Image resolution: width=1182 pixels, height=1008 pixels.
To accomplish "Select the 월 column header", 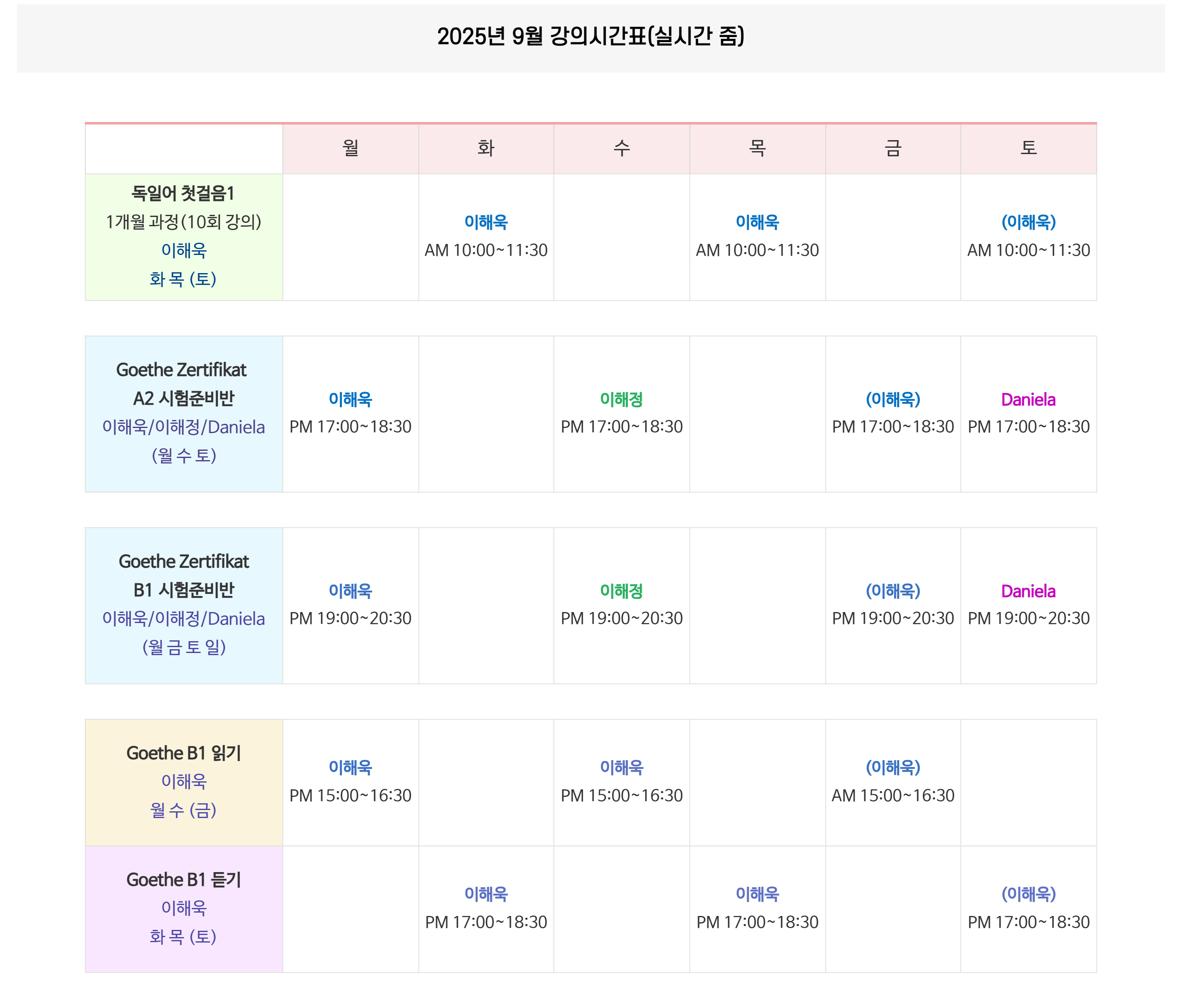I will (x=350, y=148).
